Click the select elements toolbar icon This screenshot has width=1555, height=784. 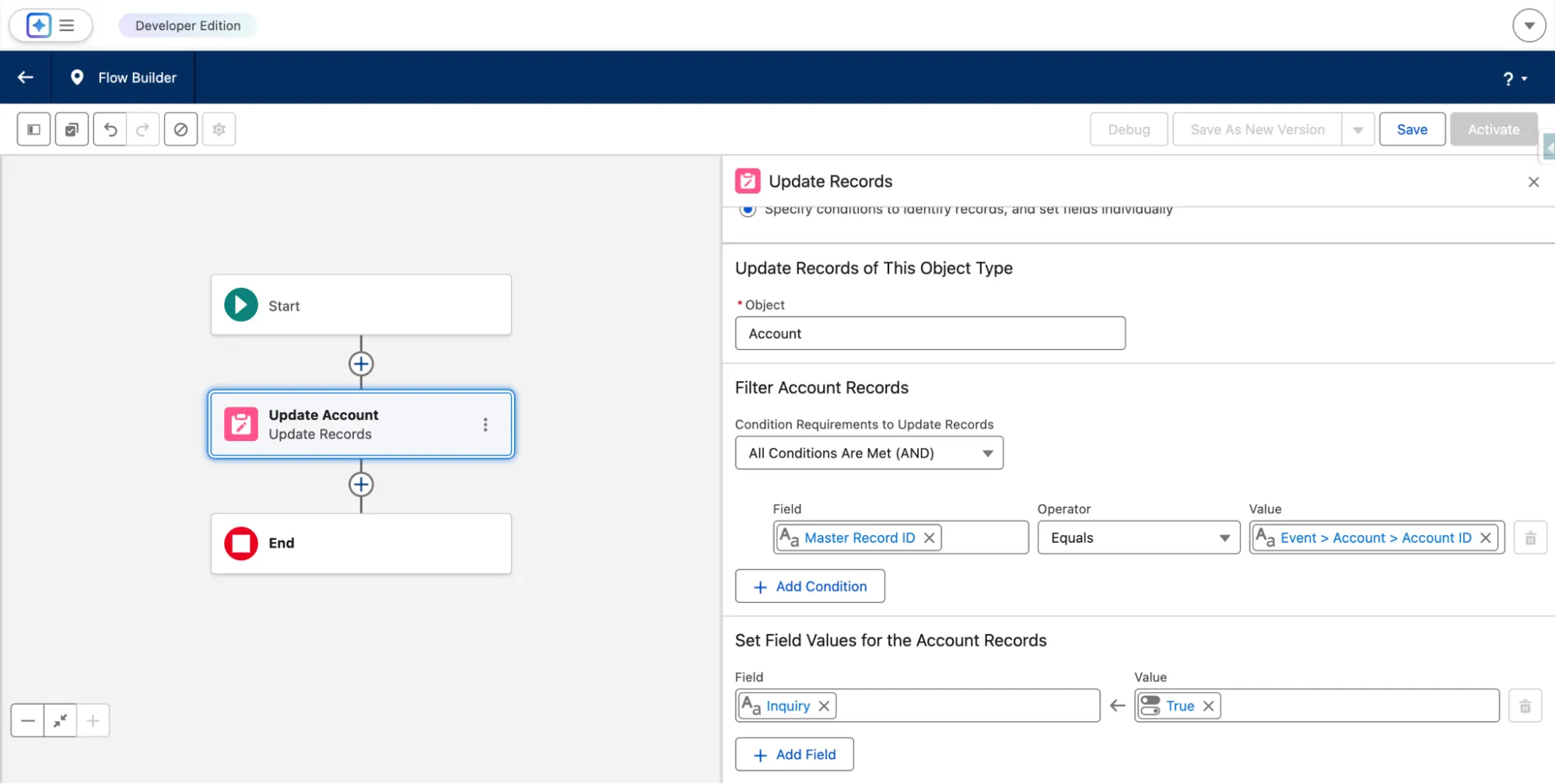coord(72,130)
